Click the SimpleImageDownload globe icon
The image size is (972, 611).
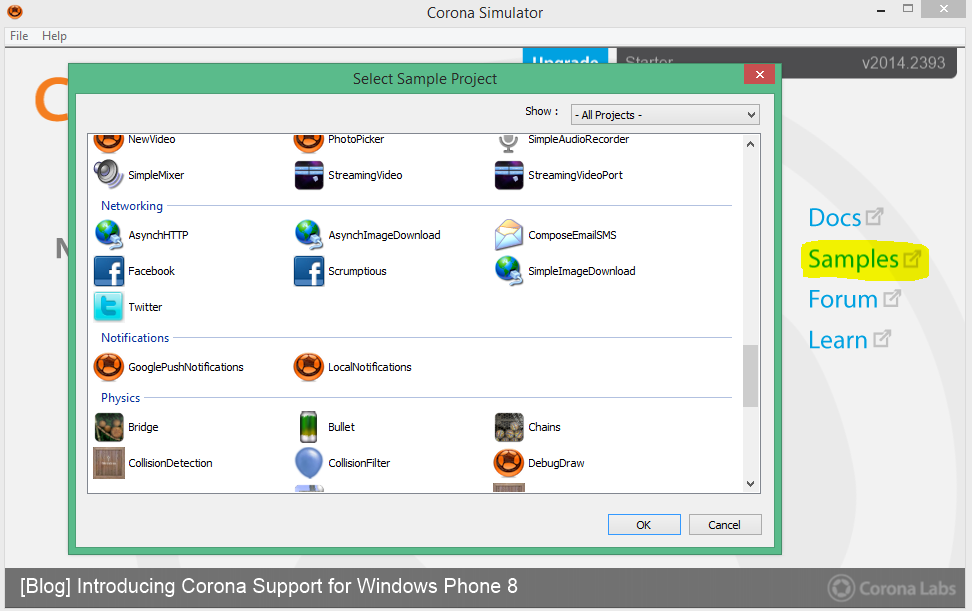[509, 271]
